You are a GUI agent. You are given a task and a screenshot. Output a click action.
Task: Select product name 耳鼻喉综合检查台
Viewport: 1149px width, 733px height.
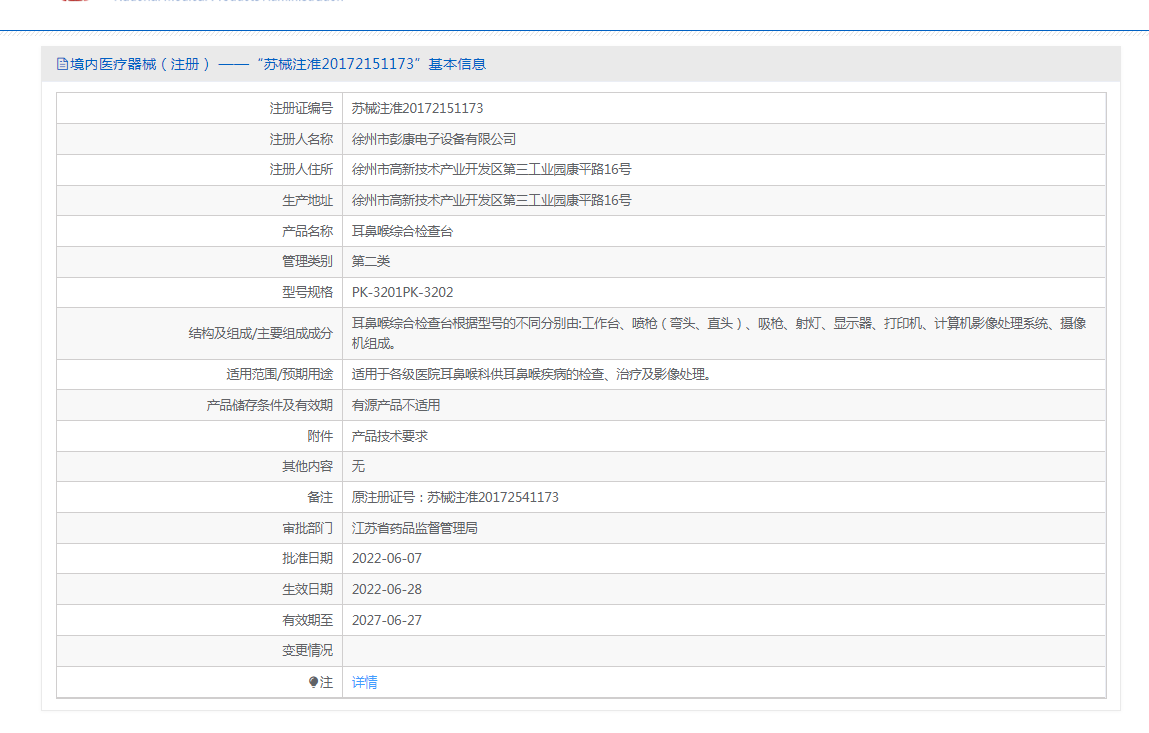click(402, 232)
